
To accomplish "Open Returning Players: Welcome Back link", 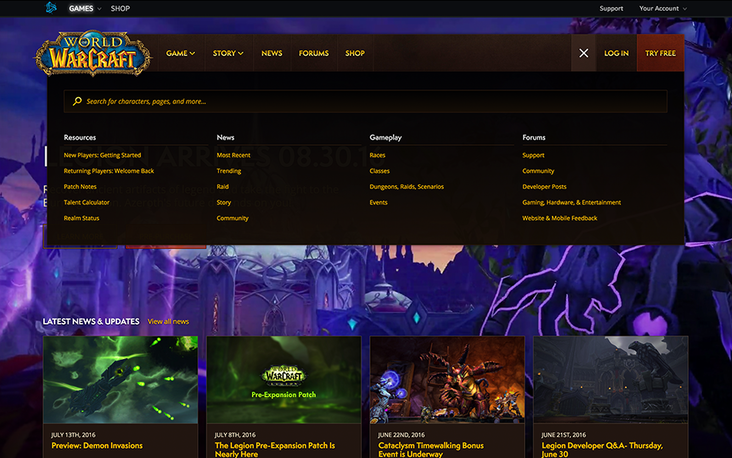I will [109, 171].
